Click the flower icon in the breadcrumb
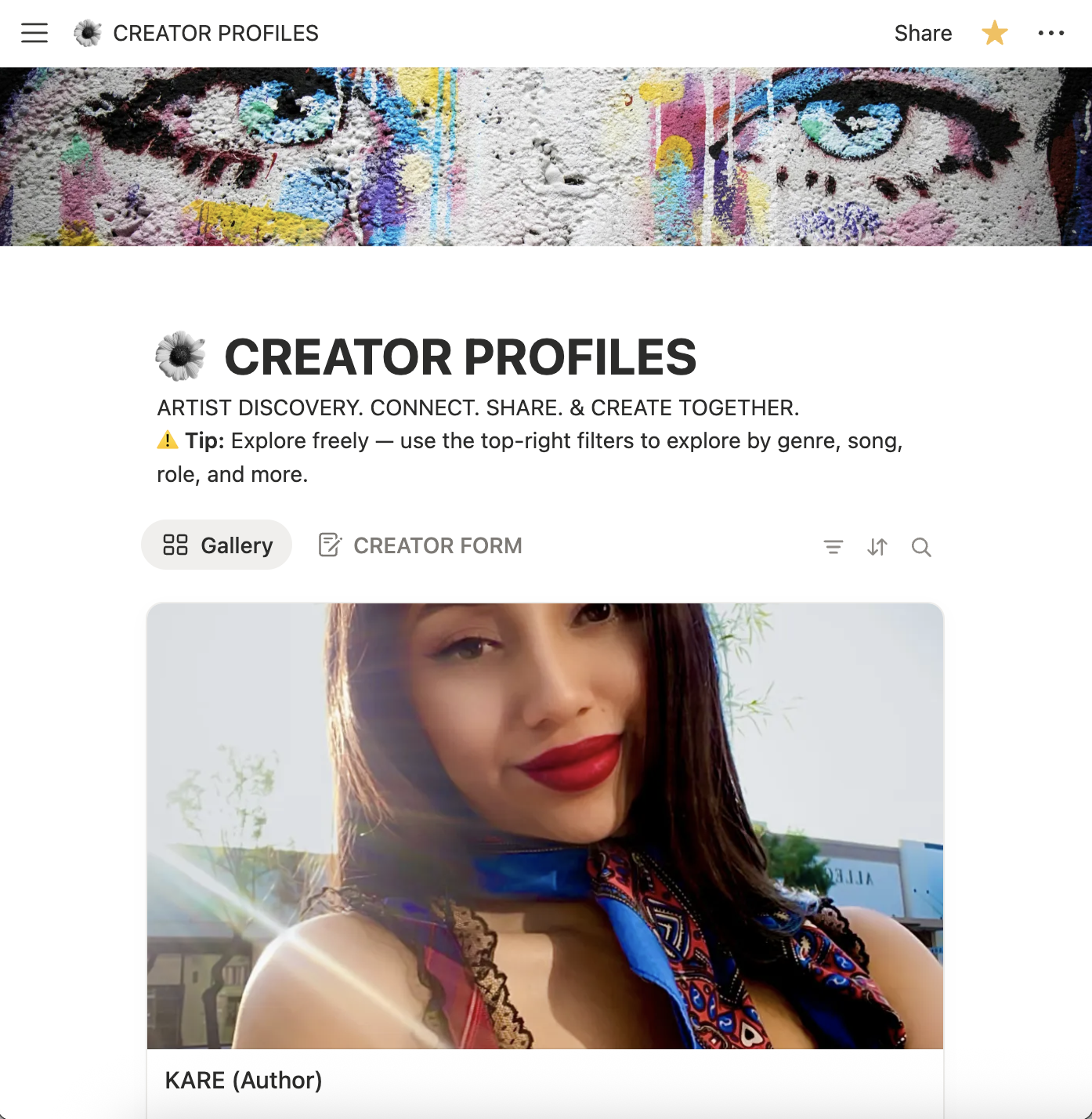 pyautogui.click(x=88, y=33)
